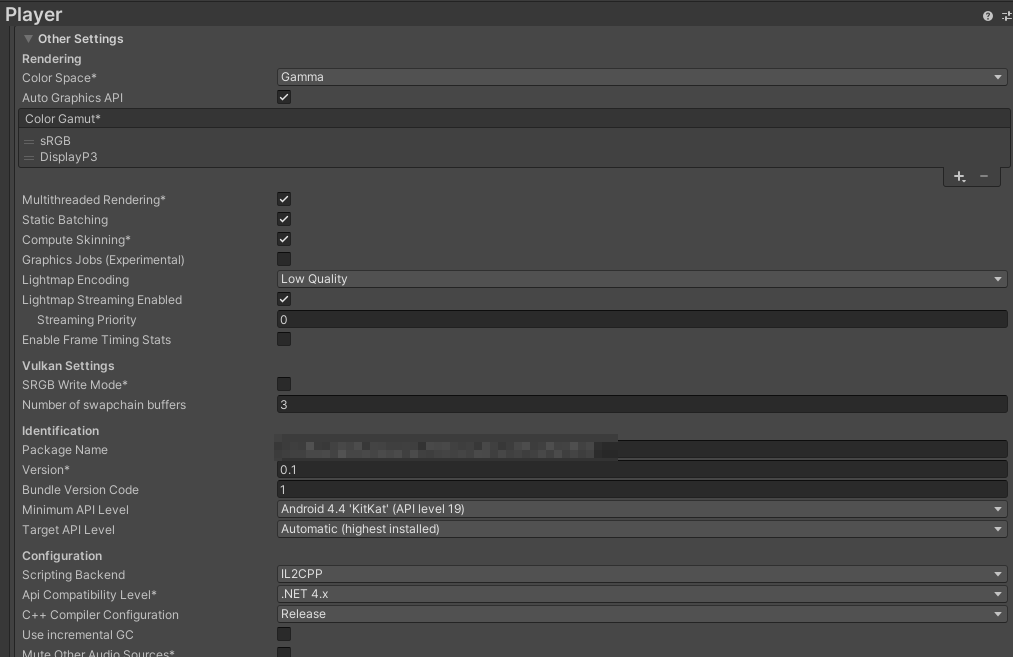1013x657 pixels.
Task: Open the Scripting Backend dropdown
Action: pos(640,574)
